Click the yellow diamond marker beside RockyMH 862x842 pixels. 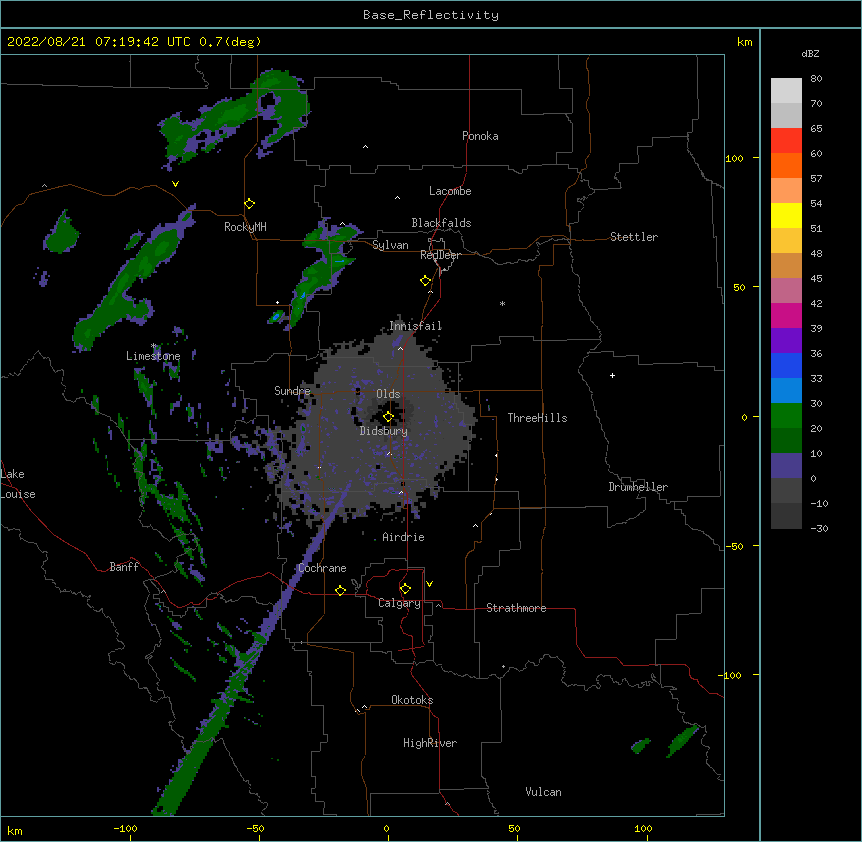pos(250,204)
